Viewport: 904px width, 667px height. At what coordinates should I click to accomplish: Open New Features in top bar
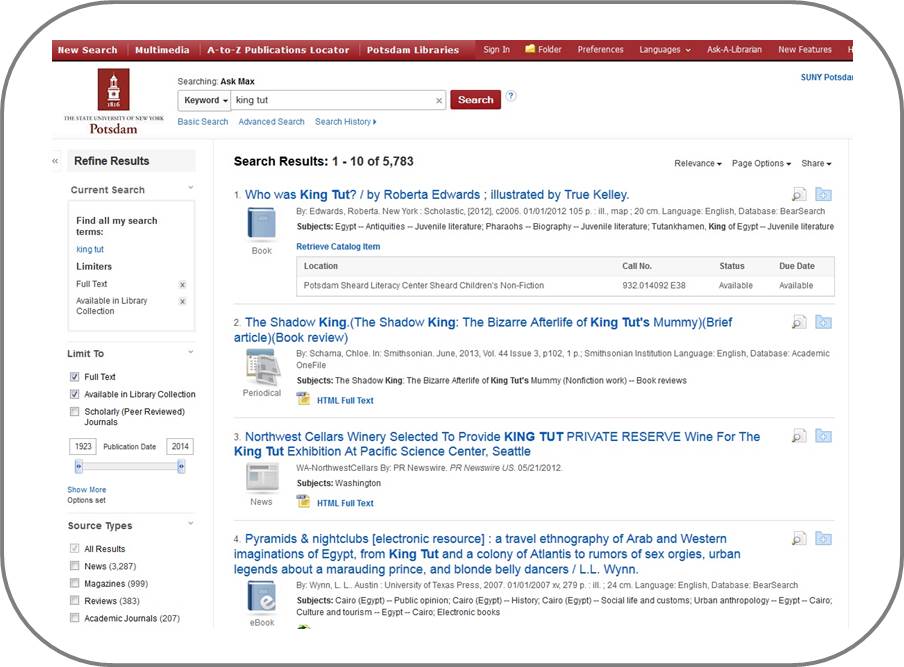805,50
